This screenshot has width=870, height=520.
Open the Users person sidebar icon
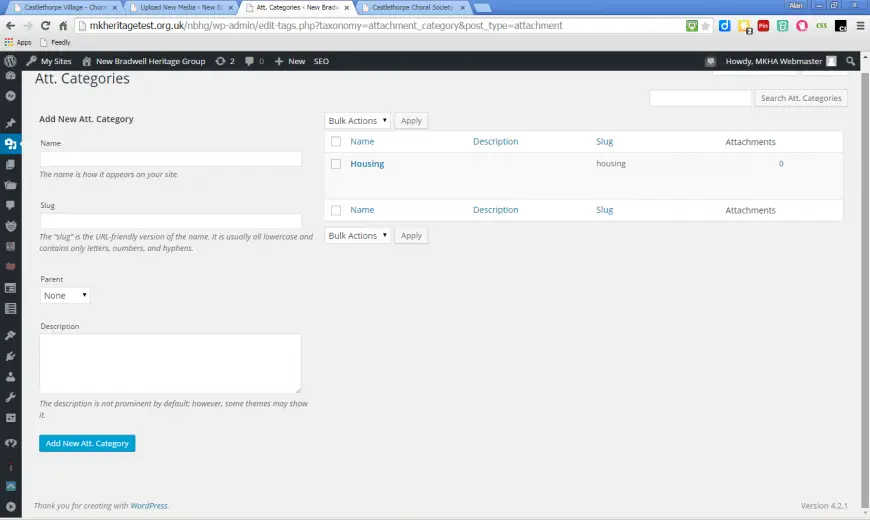tap(10, 377)
